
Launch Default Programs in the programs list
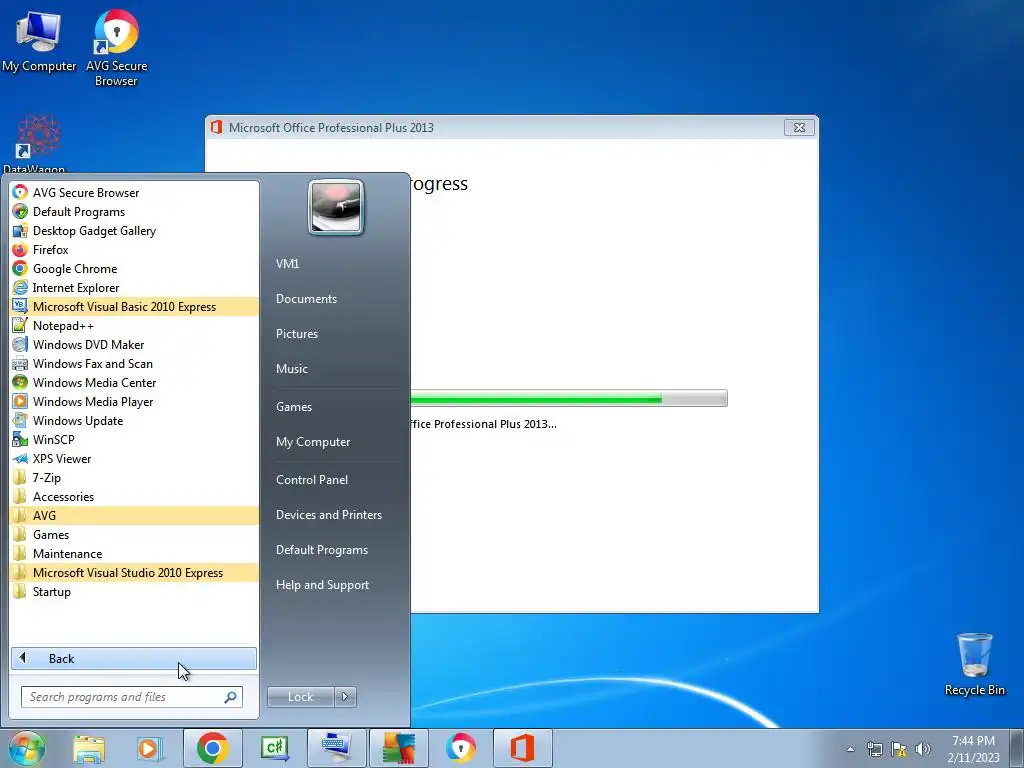coord(134,212)
